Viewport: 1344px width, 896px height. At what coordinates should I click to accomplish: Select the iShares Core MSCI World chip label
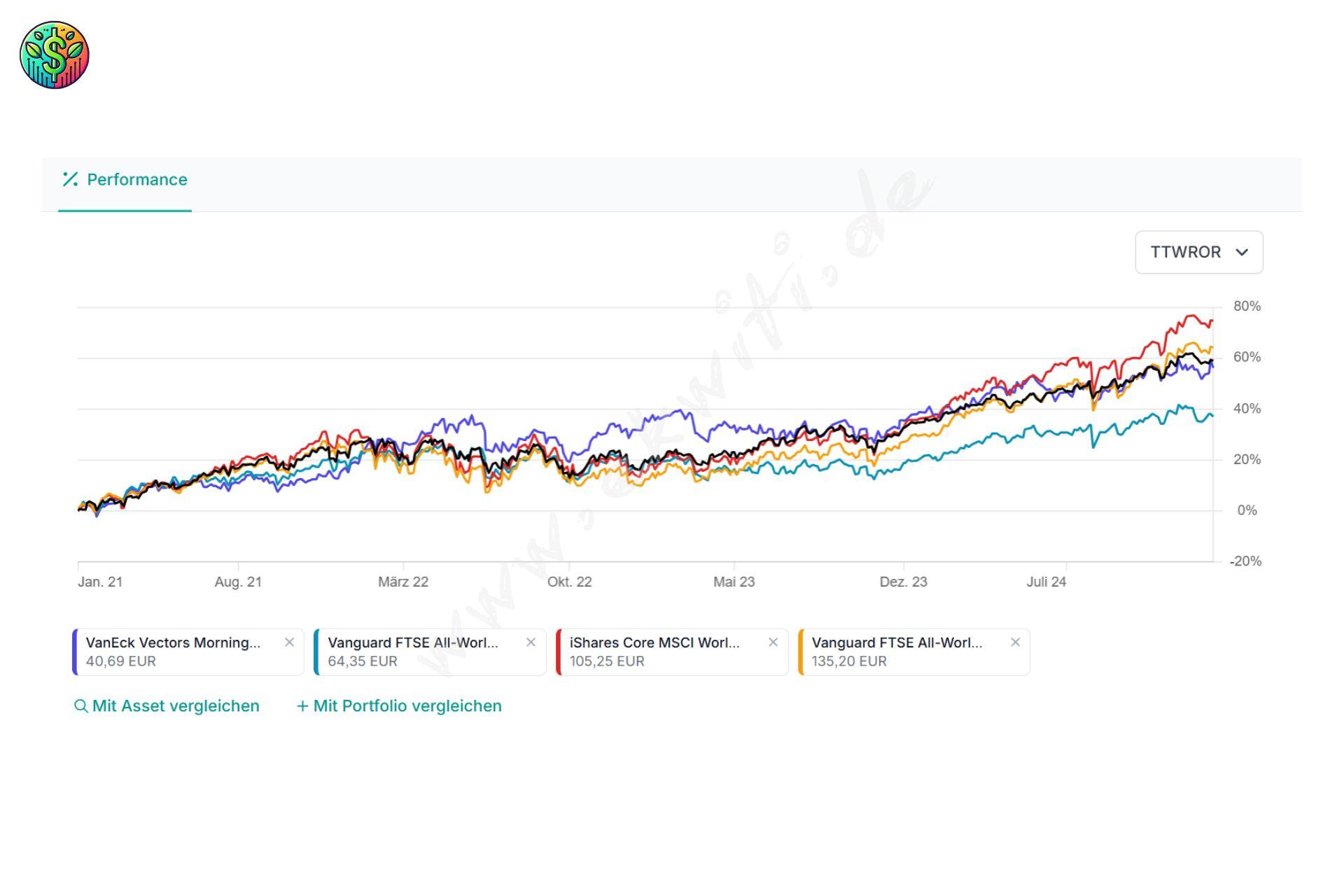(x=654, y=643)
